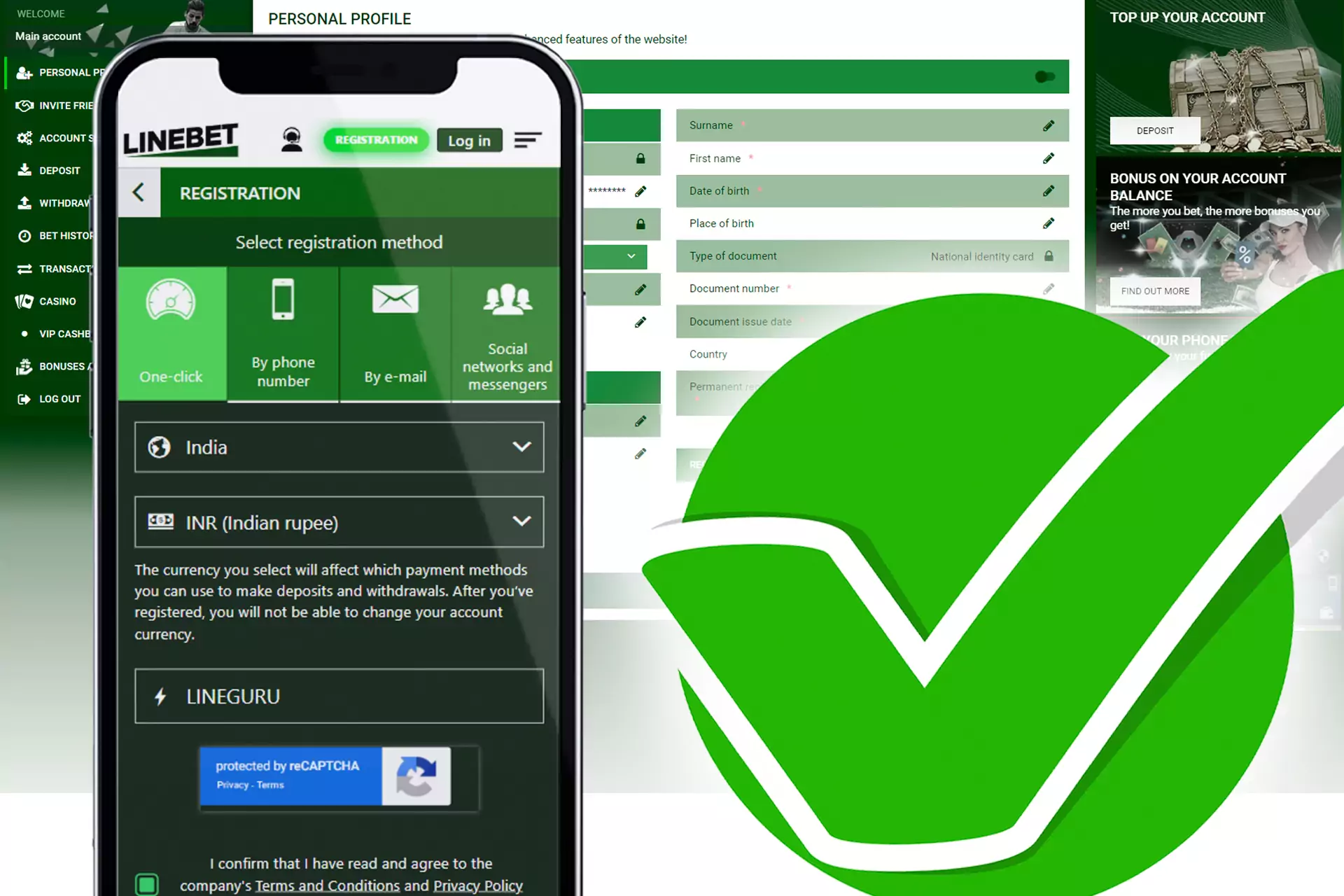Click the REGISTRATION button on mobile app
This screenshot has height=896, width=1344.
(x=377, y=139)
